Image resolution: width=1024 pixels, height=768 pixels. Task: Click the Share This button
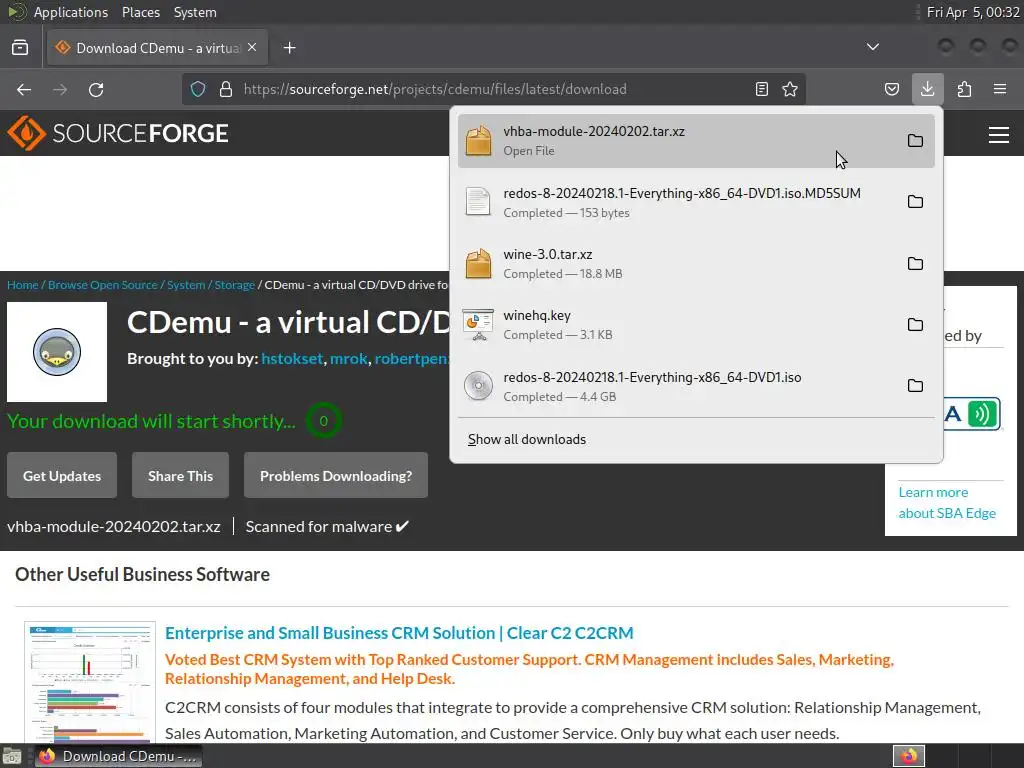(180, 475)
